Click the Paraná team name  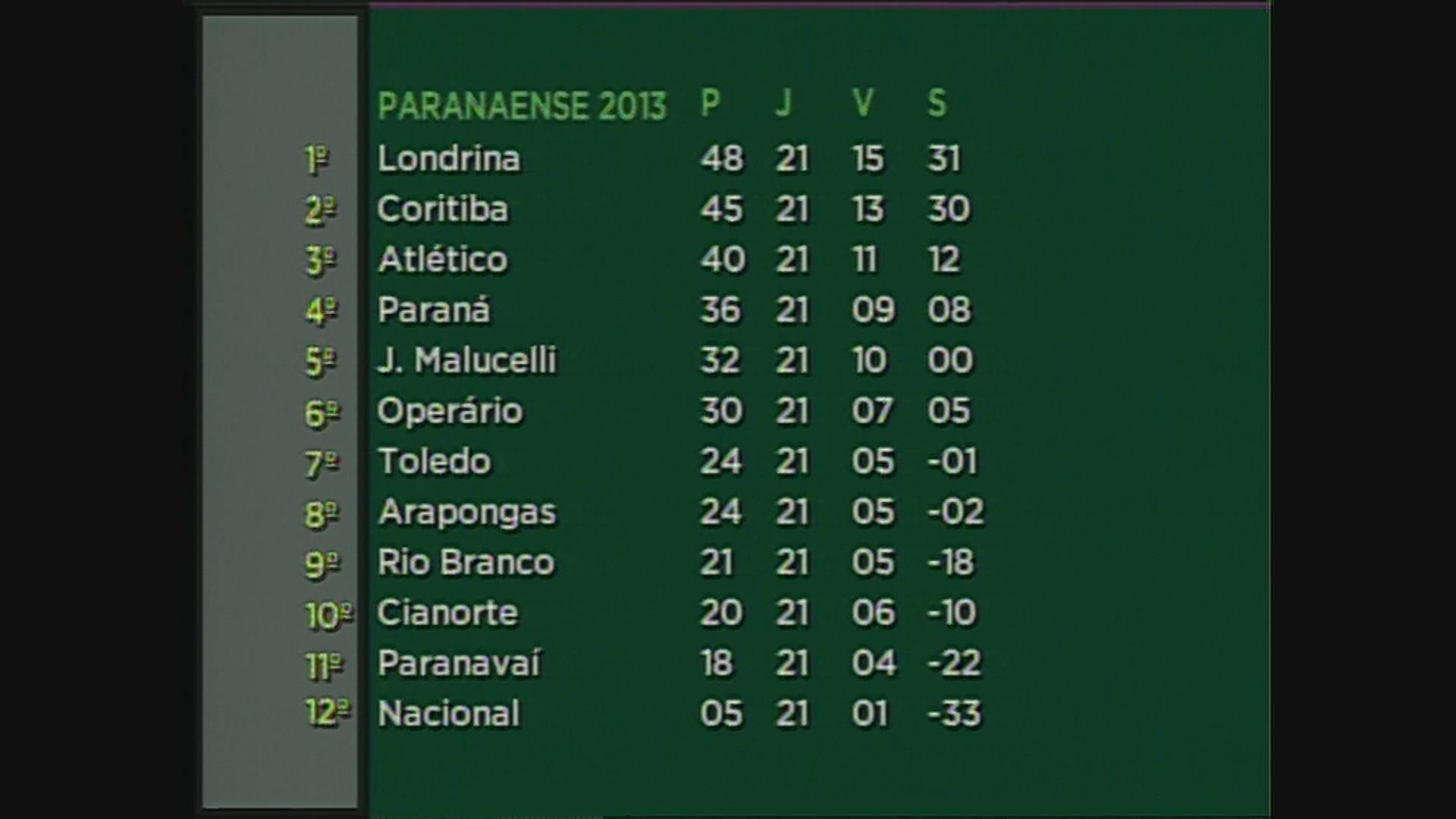pos(434,310)
